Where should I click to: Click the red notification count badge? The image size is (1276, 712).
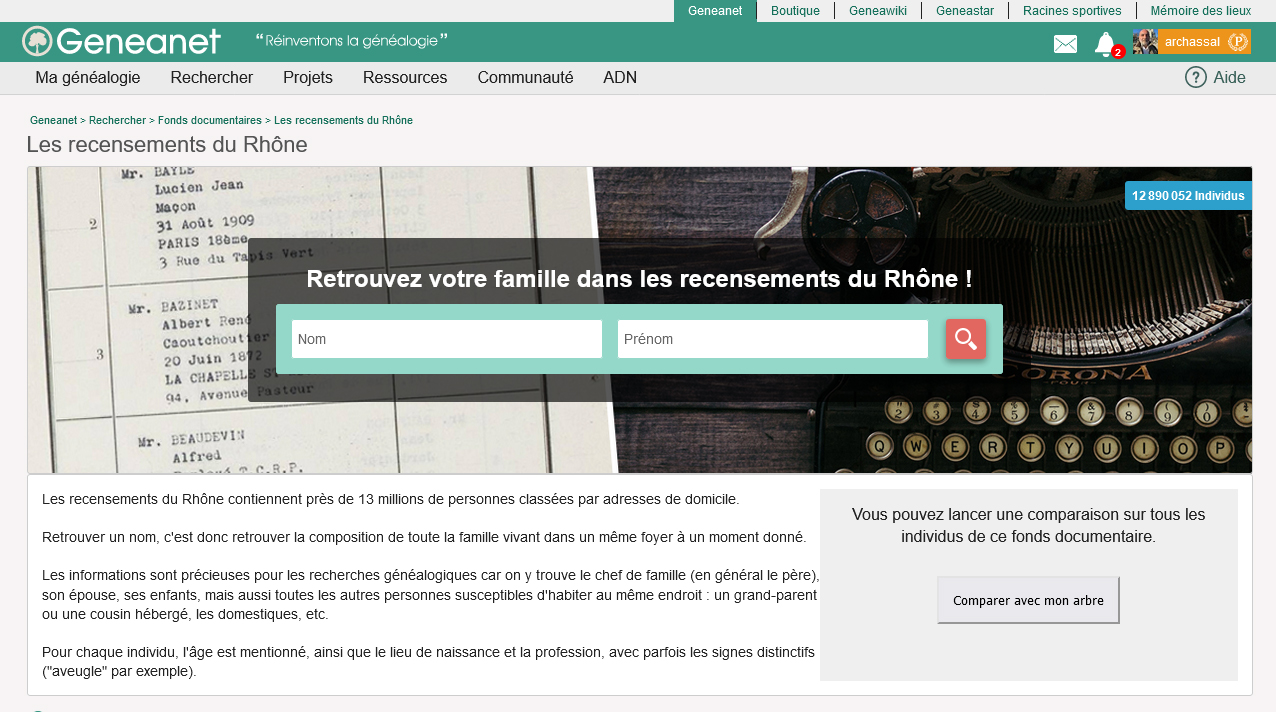pyautogui.click(x=1118, y=52)
